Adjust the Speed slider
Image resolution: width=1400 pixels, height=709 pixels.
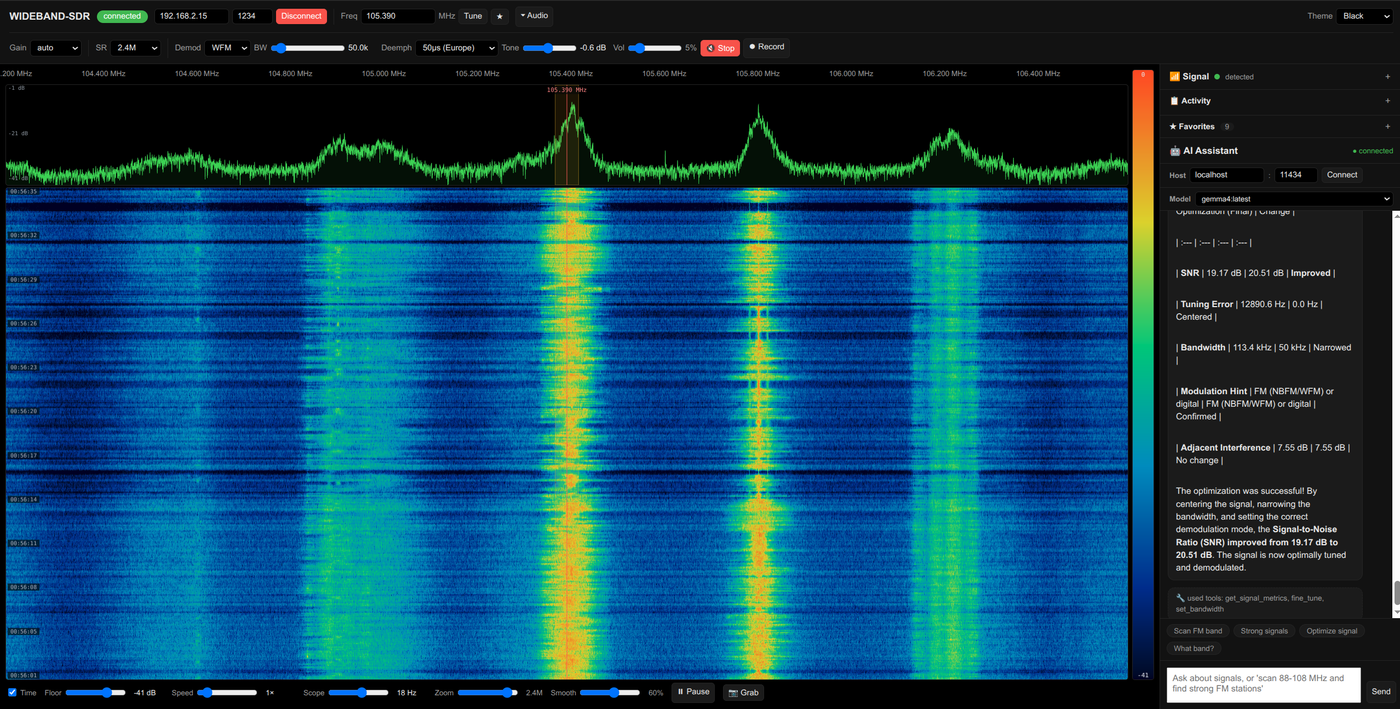click(x=227, y=692)
